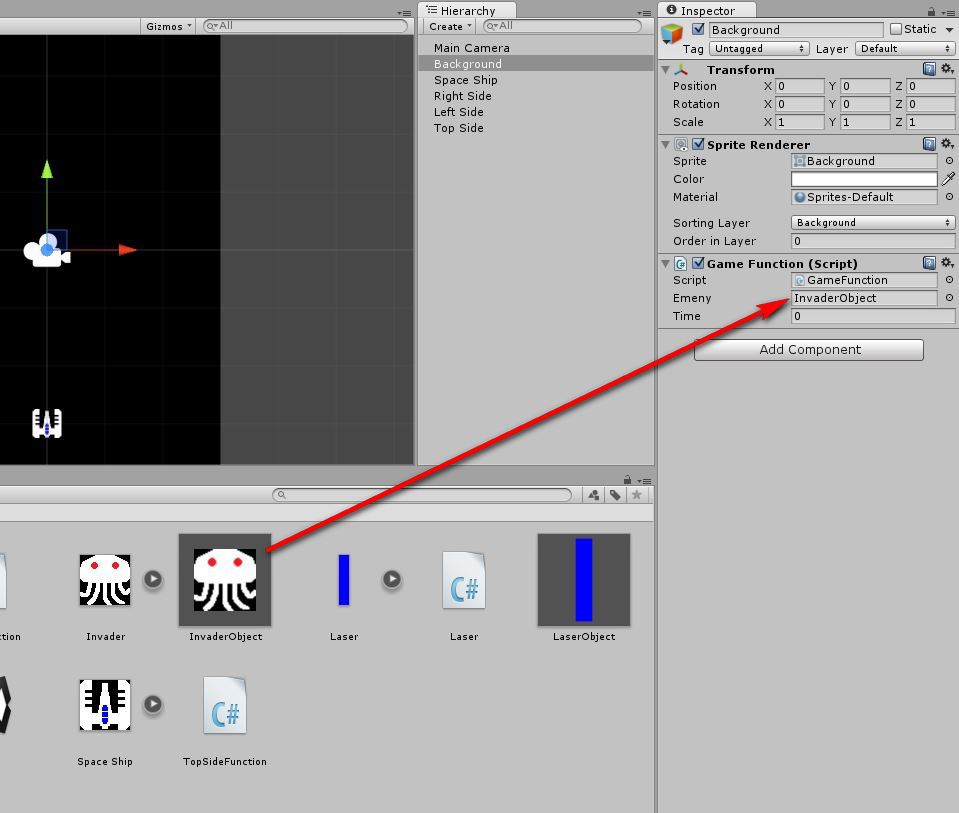Click the camera gizmo in Scene
Image resolution: width=959 pixels, height=813 pixels.
tap(46, 251)
